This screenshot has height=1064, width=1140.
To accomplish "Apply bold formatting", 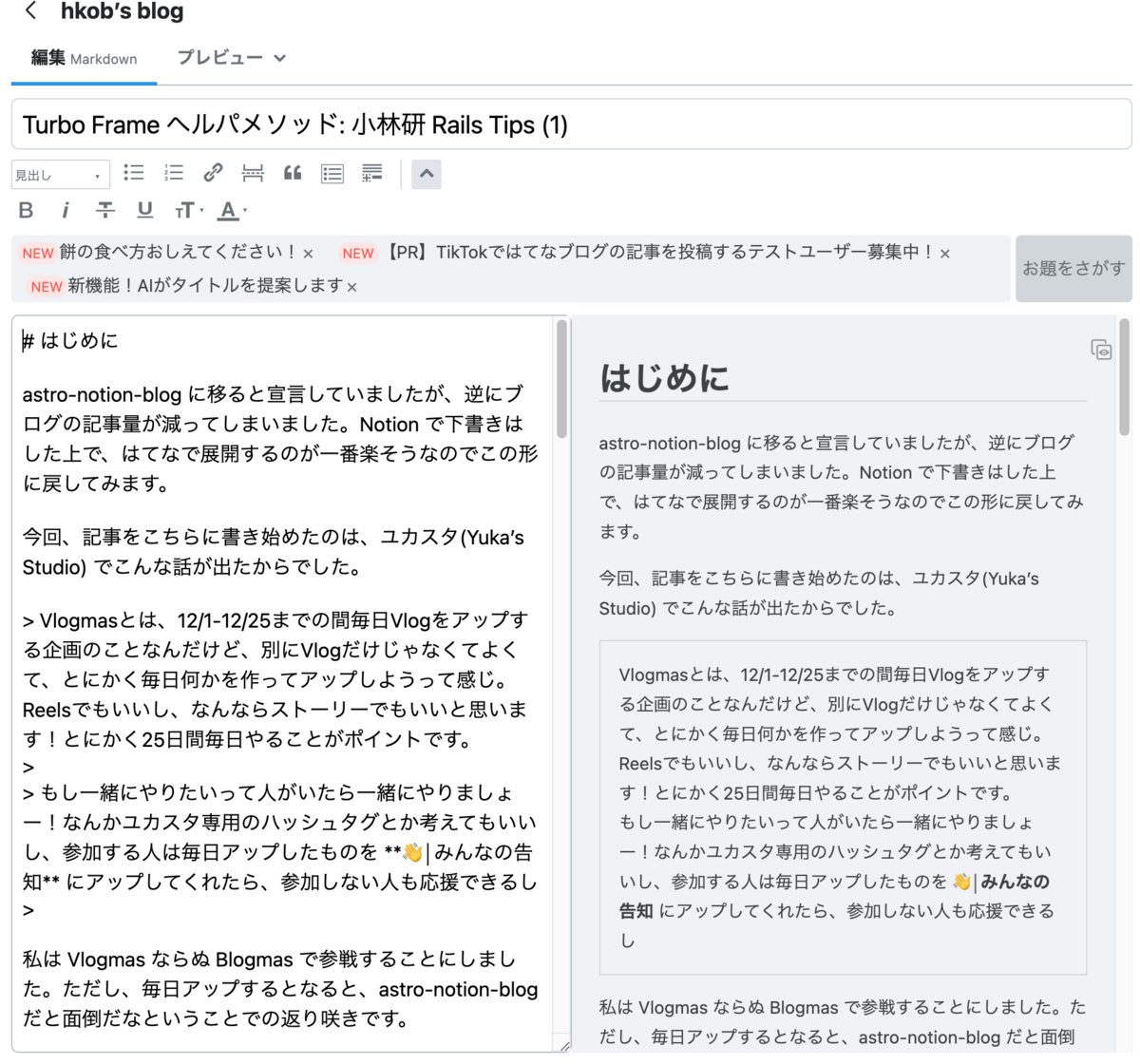I will (26, 211).
